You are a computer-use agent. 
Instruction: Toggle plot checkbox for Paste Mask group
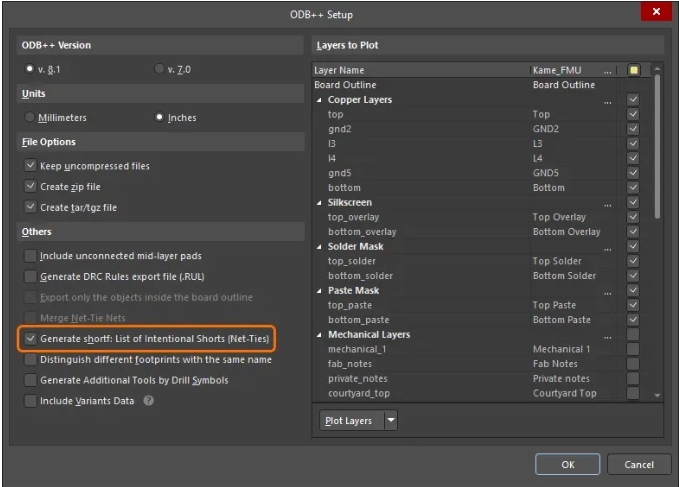point(633,290)
